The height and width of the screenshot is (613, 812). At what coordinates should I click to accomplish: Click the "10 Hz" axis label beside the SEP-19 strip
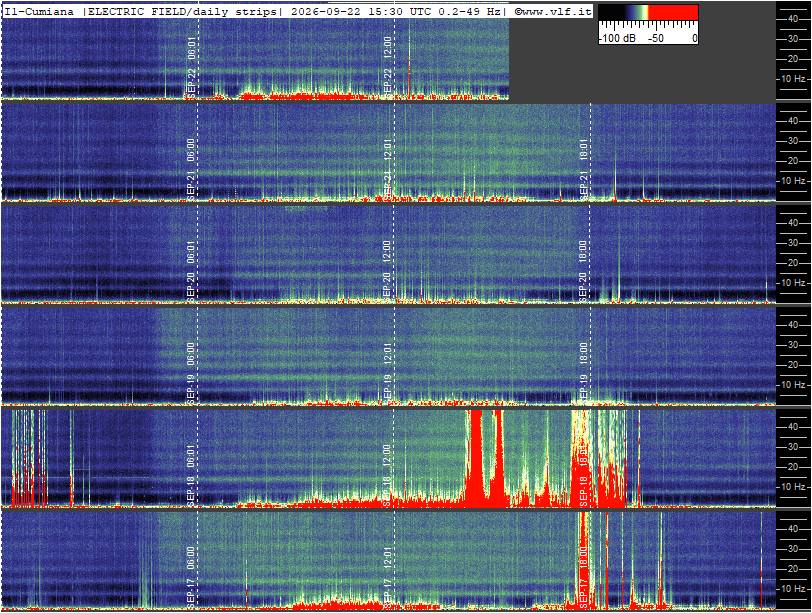(x=793, y=385)
